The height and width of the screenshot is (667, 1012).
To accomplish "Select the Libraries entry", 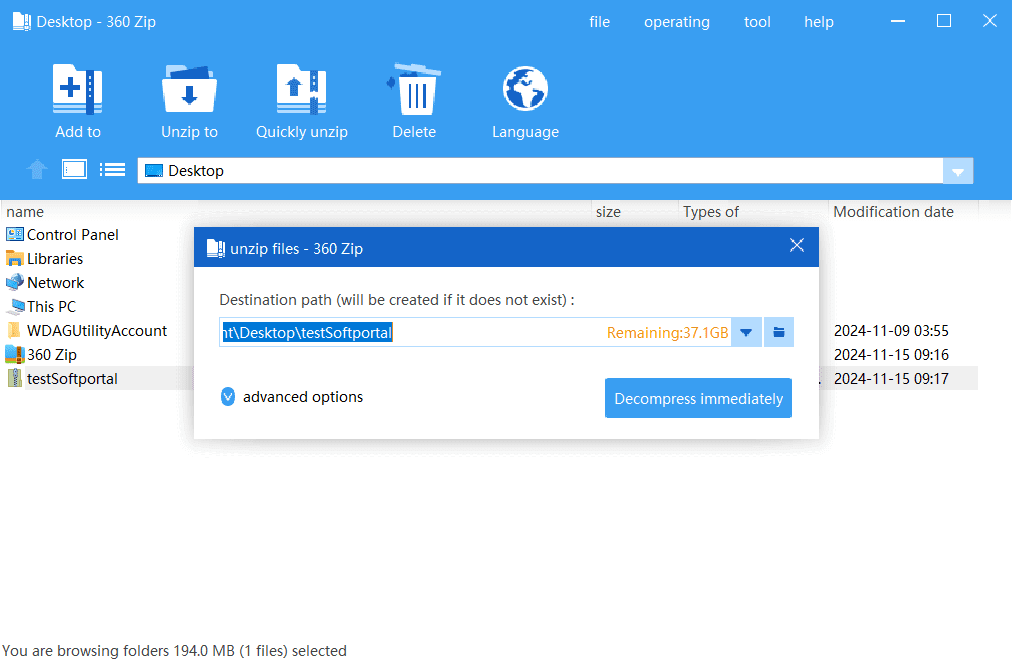I will tap(55, 258).
